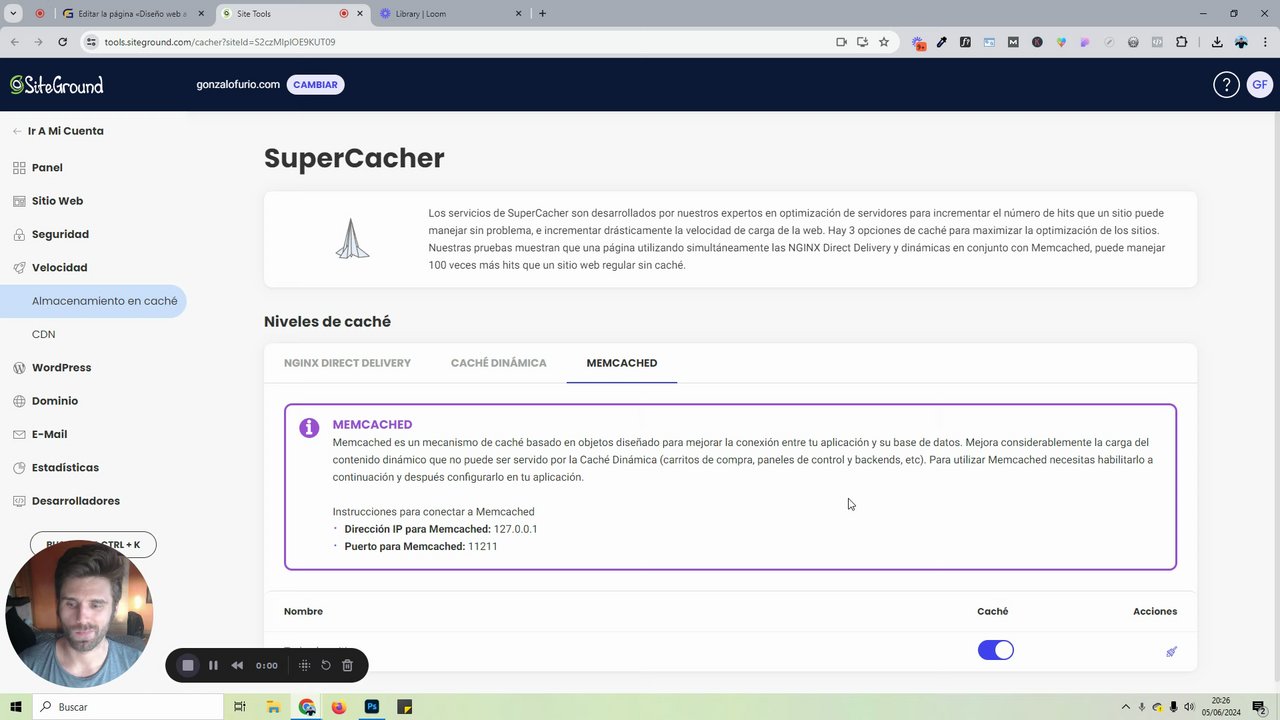
Task: Click the flush cache broom icon
Action: pyautogui.click(x=1171, y=651)
